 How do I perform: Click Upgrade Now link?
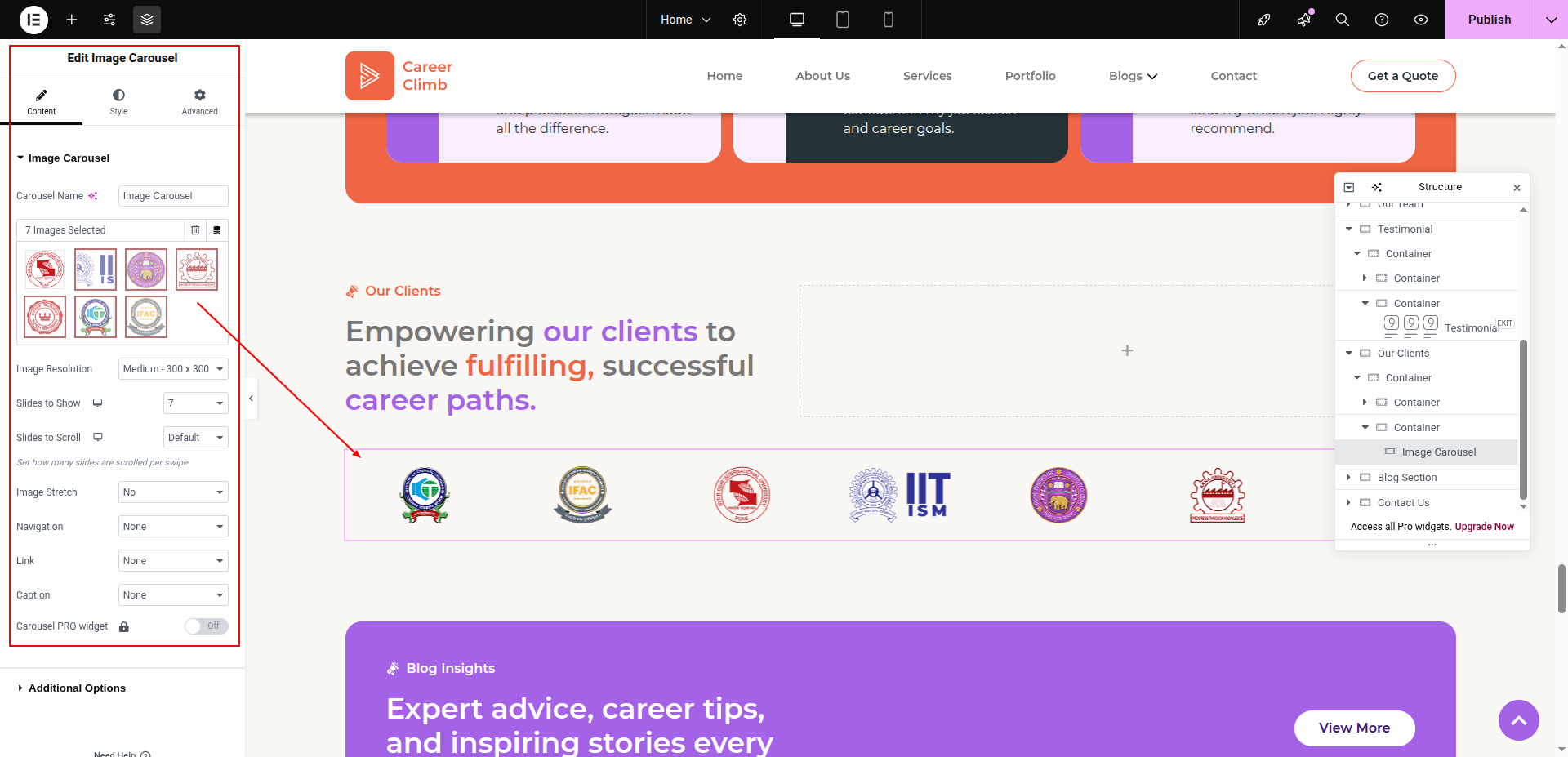click(x=1484, y=527)
